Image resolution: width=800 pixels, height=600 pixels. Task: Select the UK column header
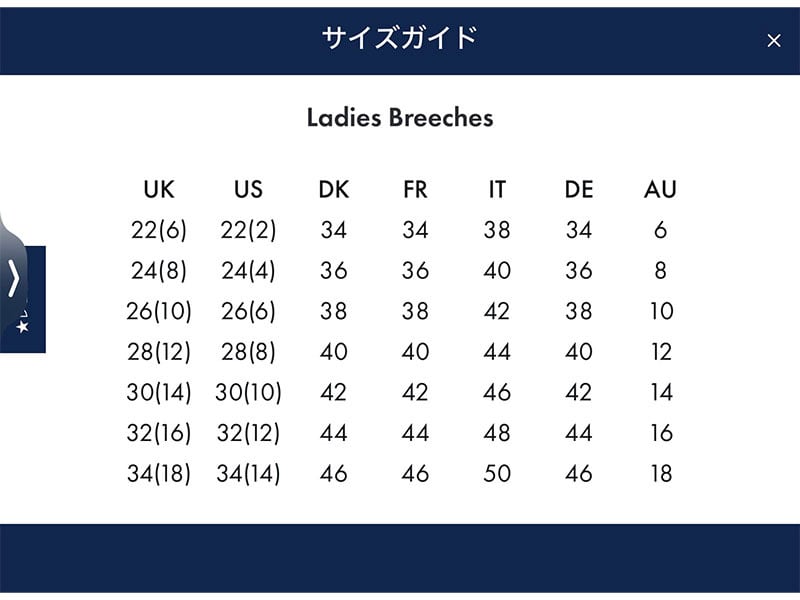(x=159, y=190)
